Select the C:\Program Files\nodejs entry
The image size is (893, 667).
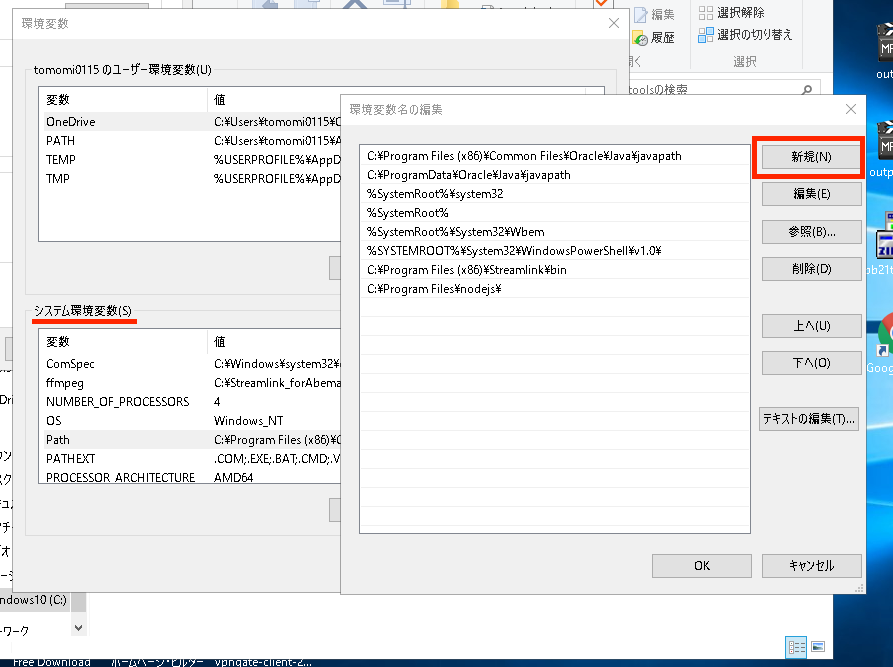coord(555,289)
